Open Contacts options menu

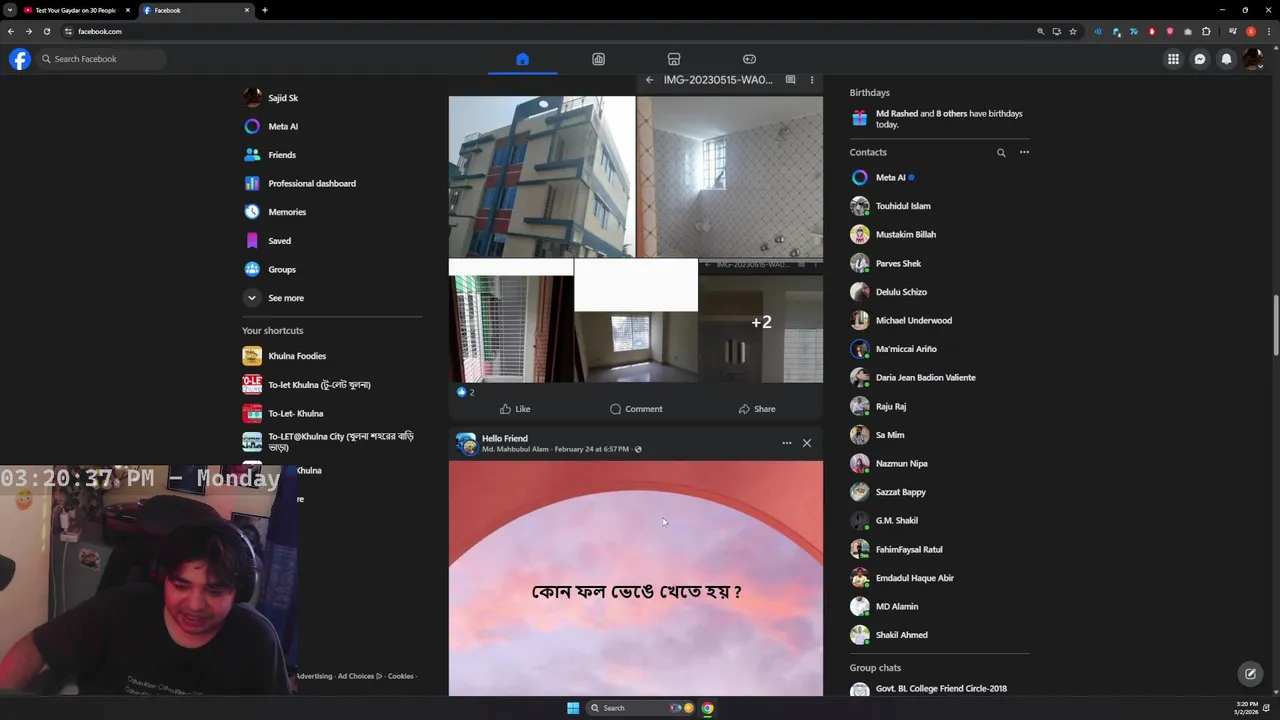[1024, 152]
